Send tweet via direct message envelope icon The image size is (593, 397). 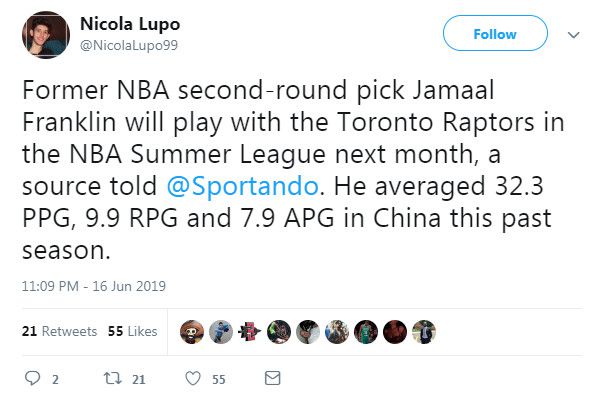pyautogui.click(x=272, y=378)
